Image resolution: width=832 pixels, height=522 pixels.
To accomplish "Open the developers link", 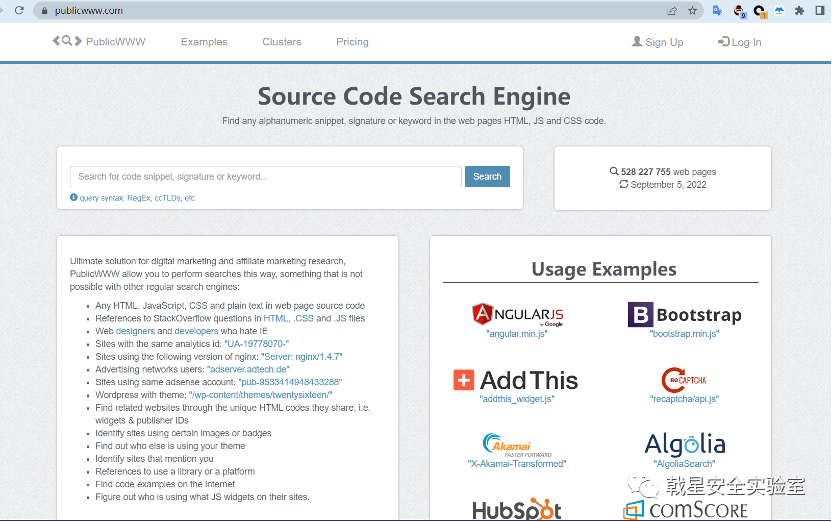I will tap(196, 331).
